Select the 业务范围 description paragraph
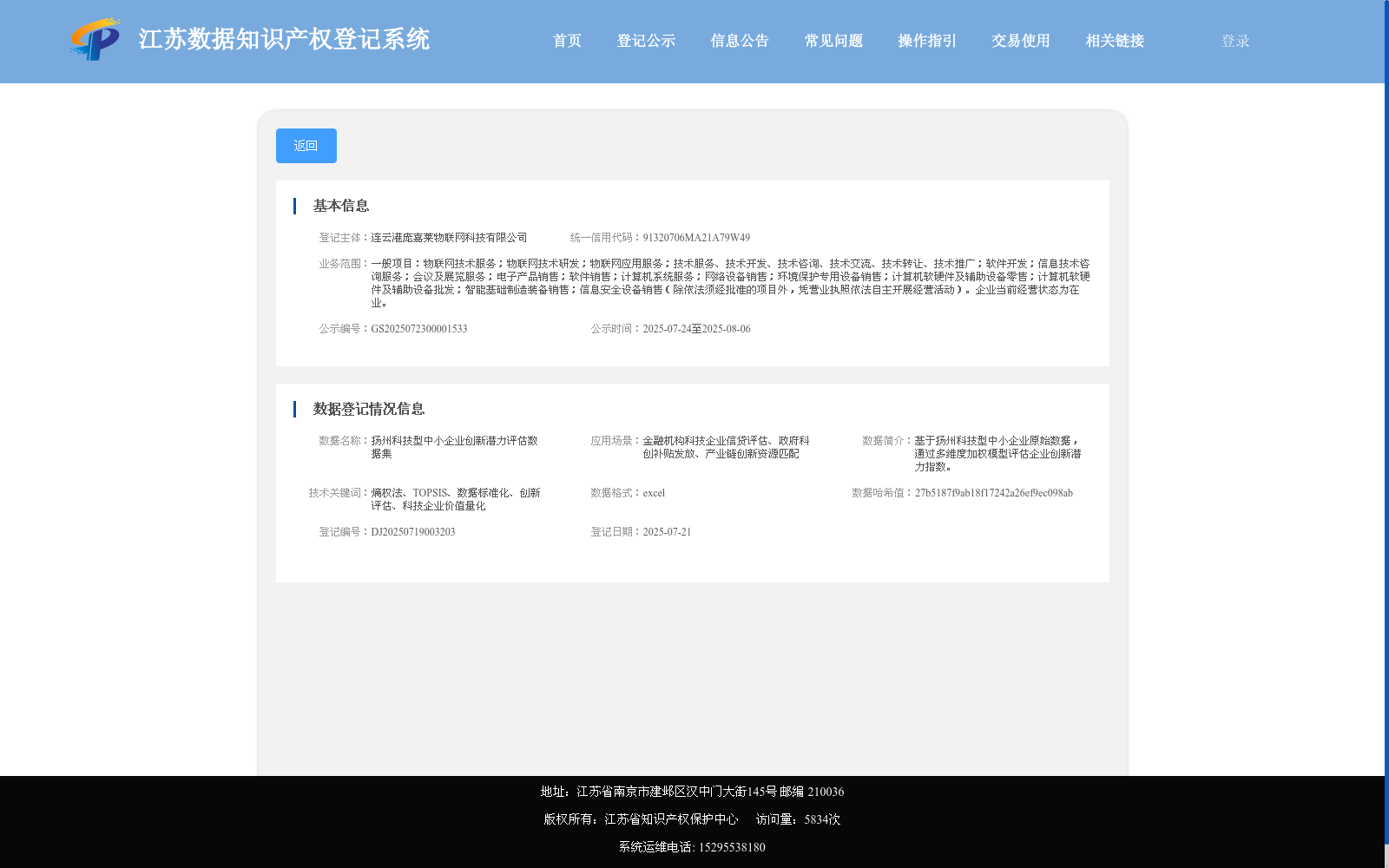This screenshot has width=1389, height=868. pyautogui.click(x=730, y=283)
